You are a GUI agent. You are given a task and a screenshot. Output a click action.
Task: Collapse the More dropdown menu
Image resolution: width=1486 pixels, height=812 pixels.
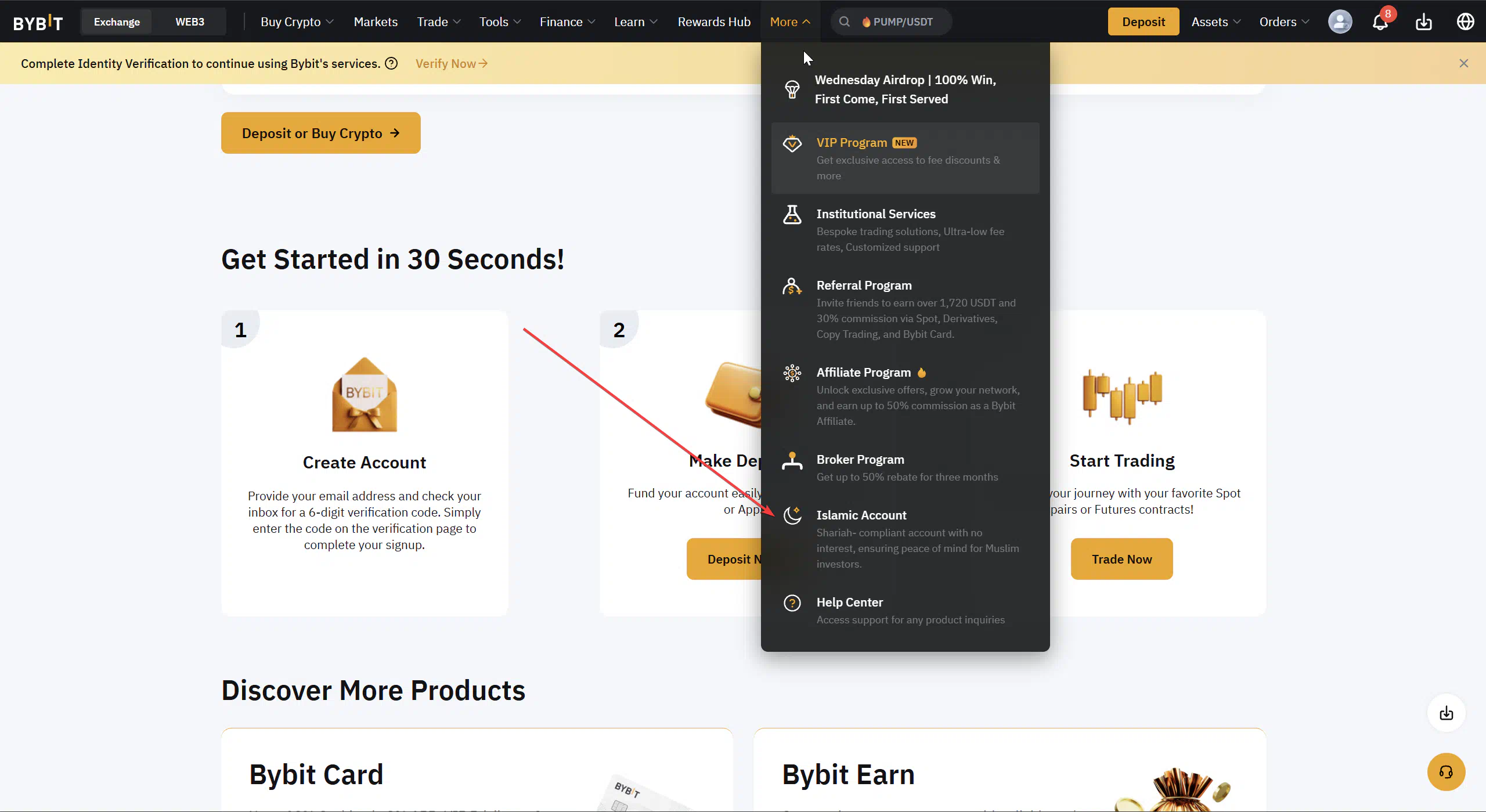[790, 22]
